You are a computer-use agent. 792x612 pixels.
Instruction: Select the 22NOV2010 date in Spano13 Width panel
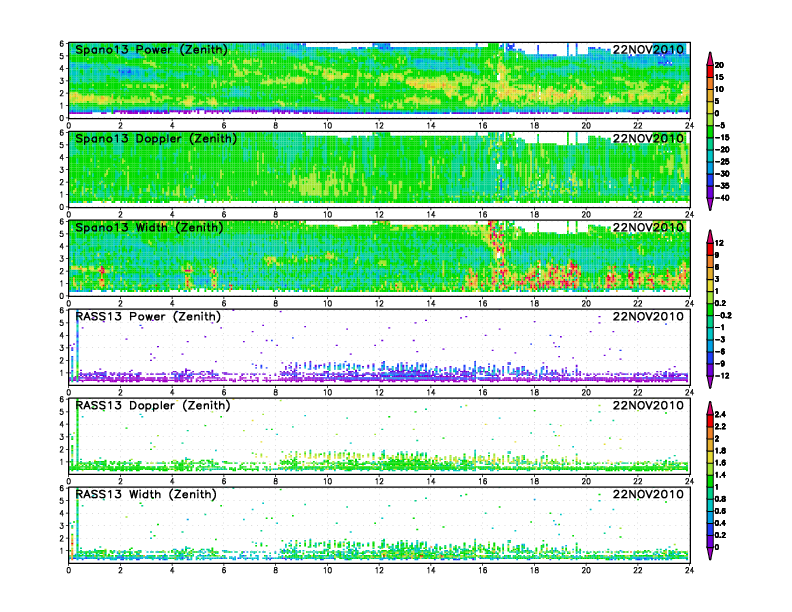click(x=648, y=227)
